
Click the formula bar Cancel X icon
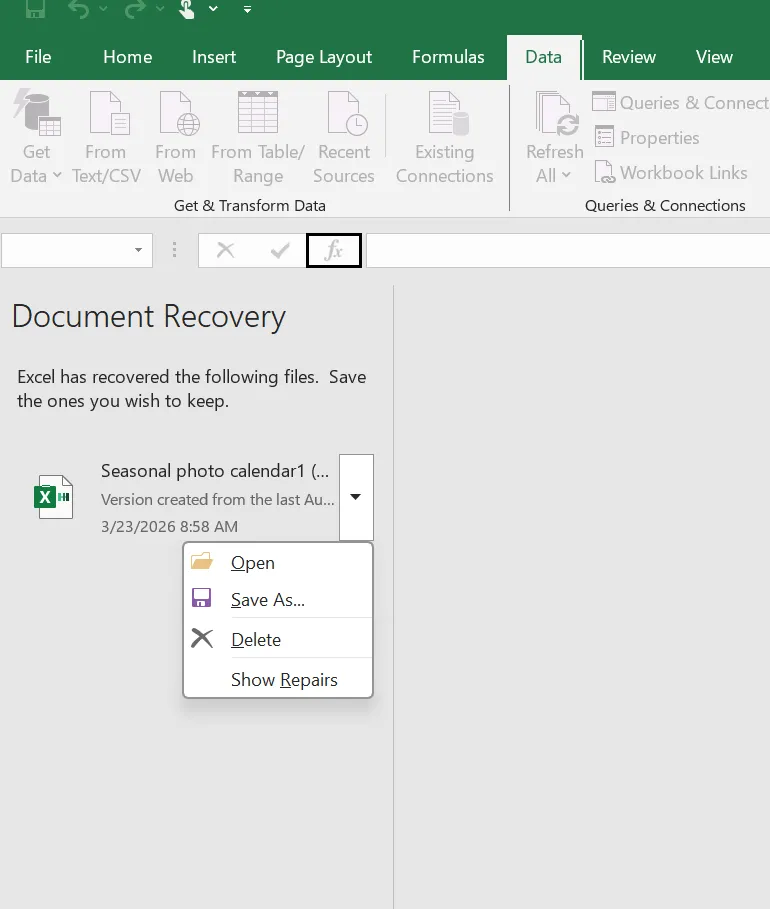point(225,250)
